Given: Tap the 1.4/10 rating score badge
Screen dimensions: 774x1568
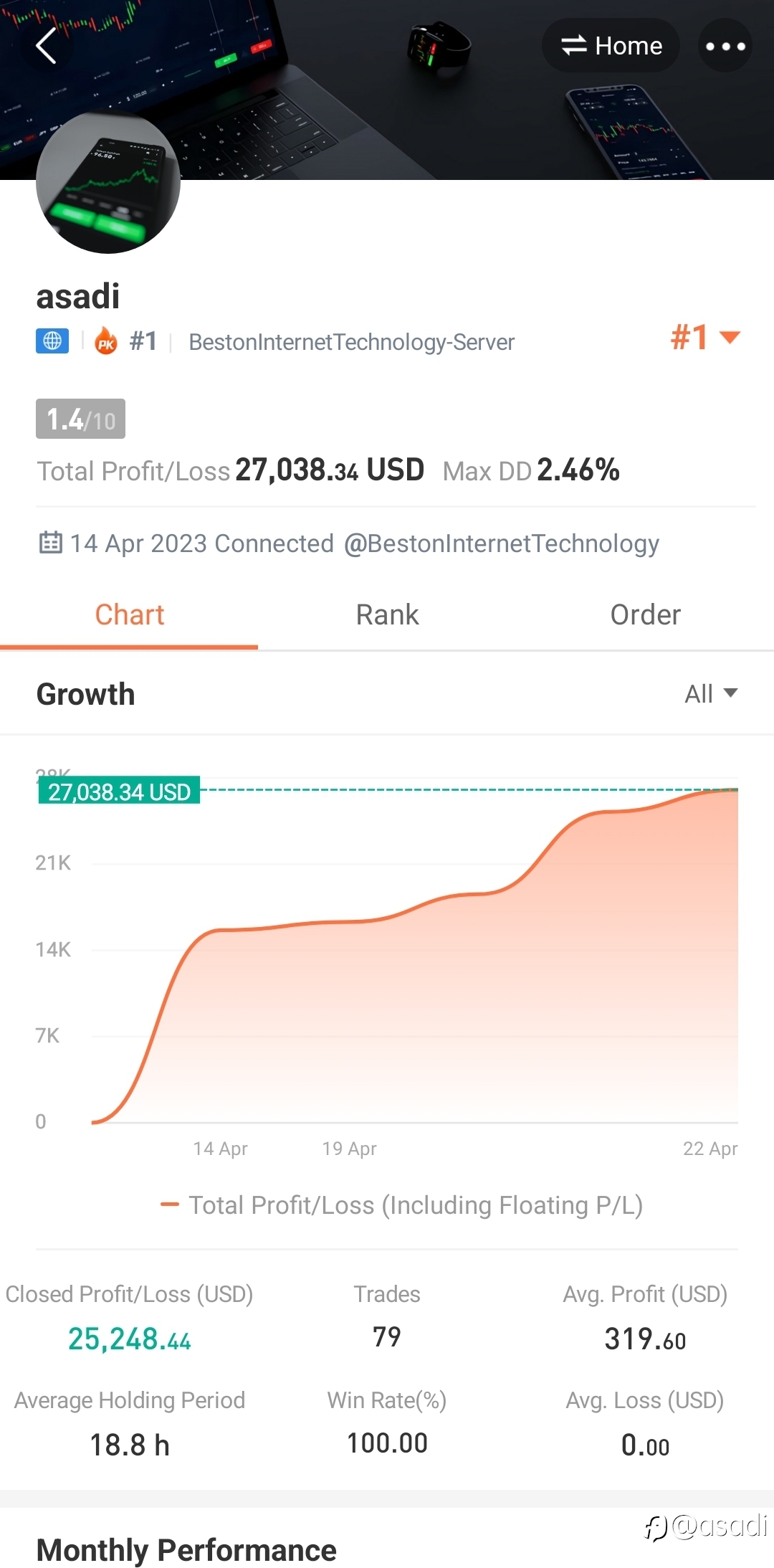Looking at the screenshot, I should 80,419.
